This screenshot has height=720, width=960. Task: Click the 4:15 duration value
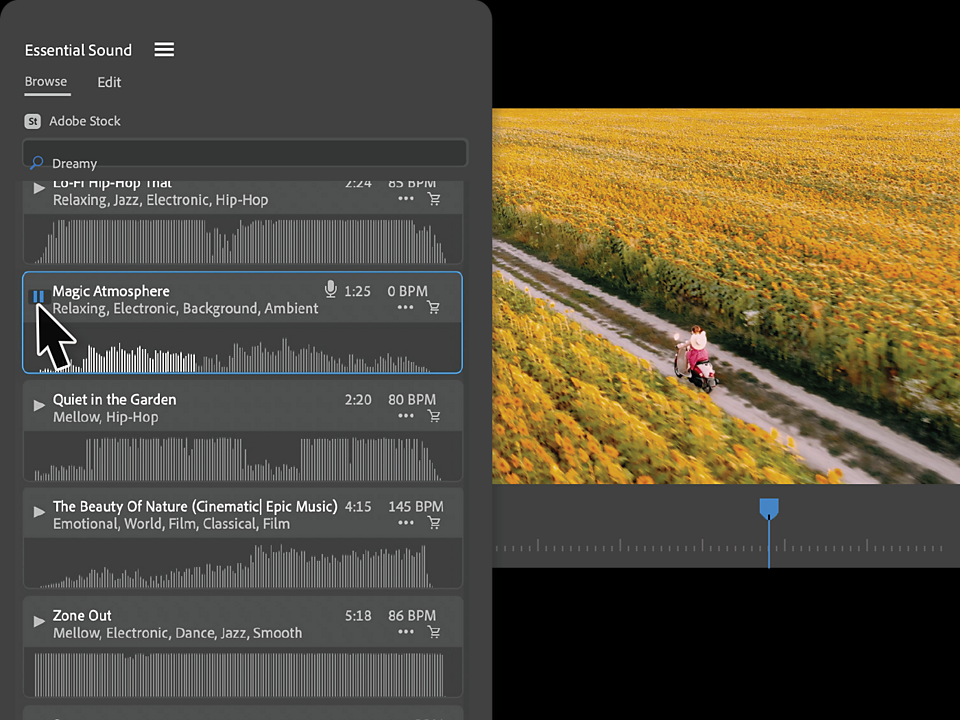tap(358, 506)
